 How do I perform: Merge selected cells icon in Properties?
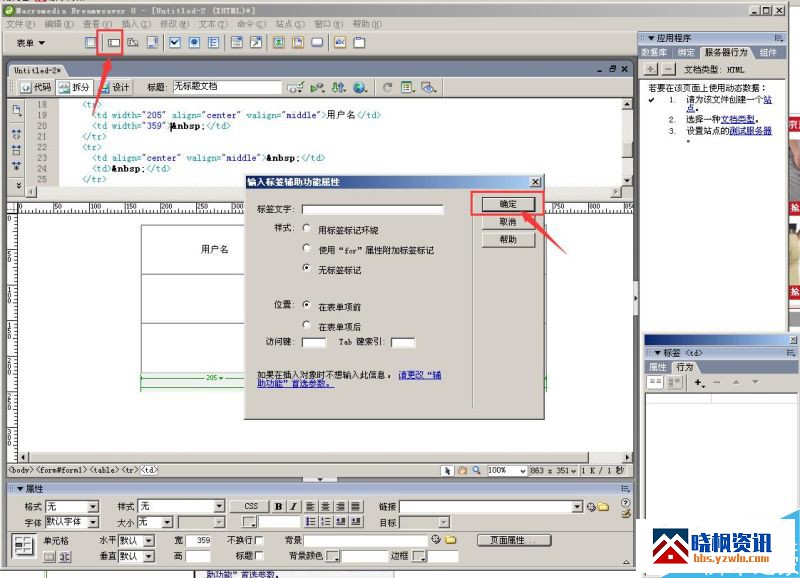(x=49, y=557)
